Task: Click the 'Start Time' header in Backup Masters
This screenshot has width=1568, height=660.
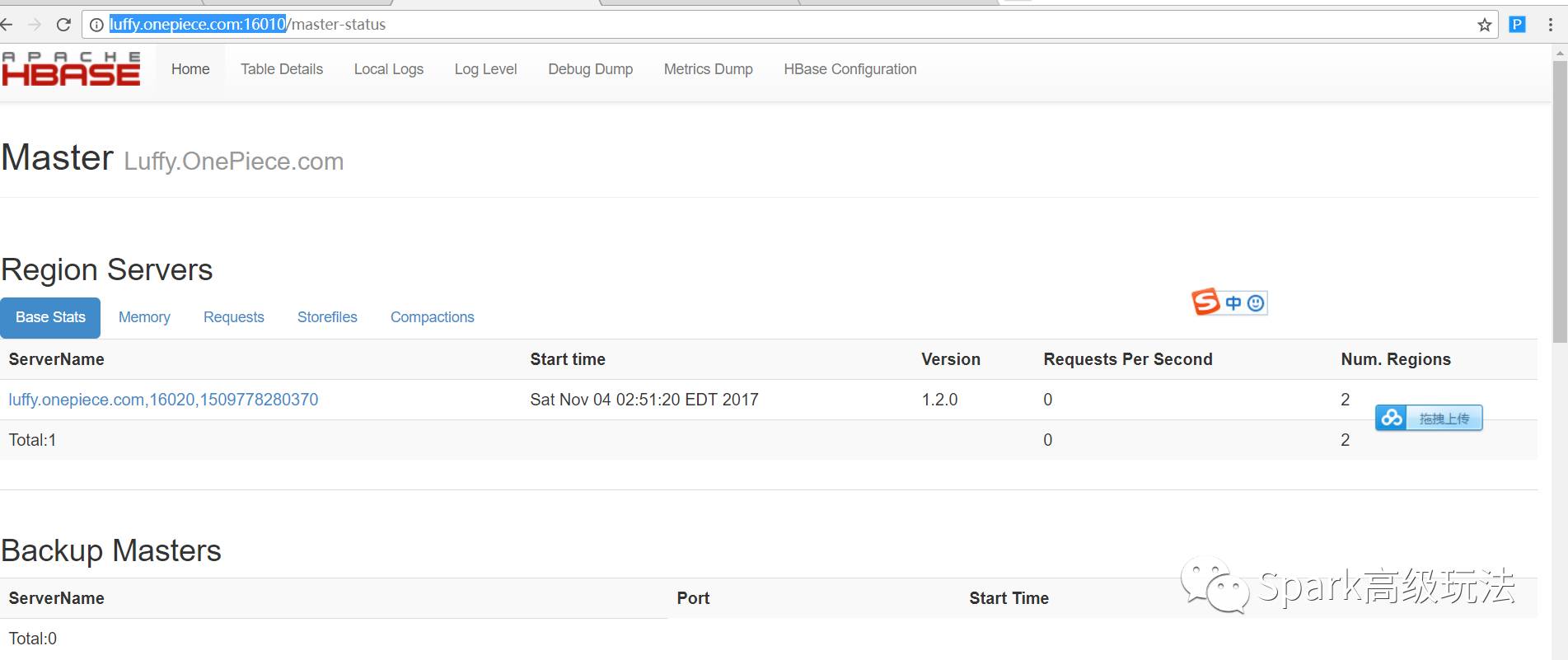Action: click(1009, 598)
